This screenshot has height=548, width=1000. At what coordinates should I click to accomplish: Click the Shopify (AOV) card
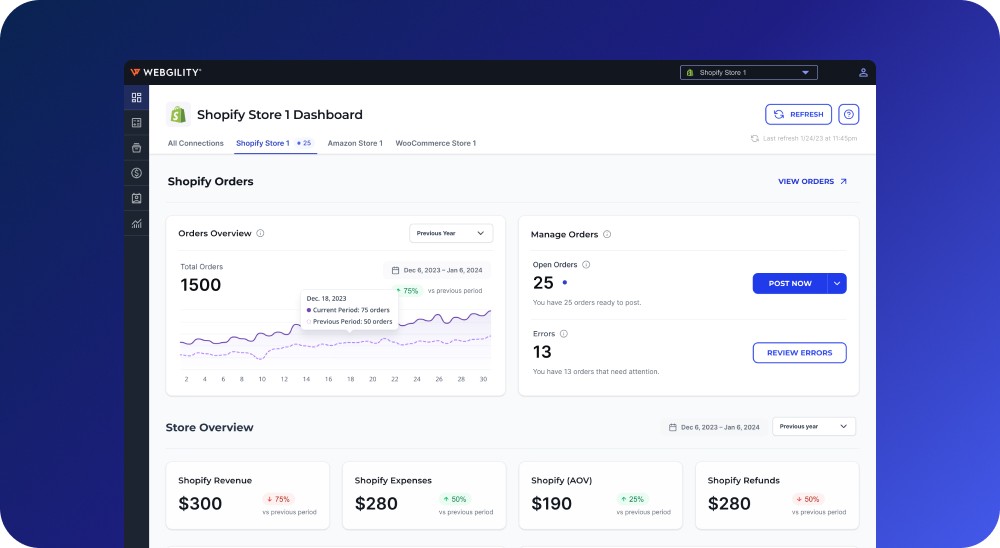coord(601,496)
